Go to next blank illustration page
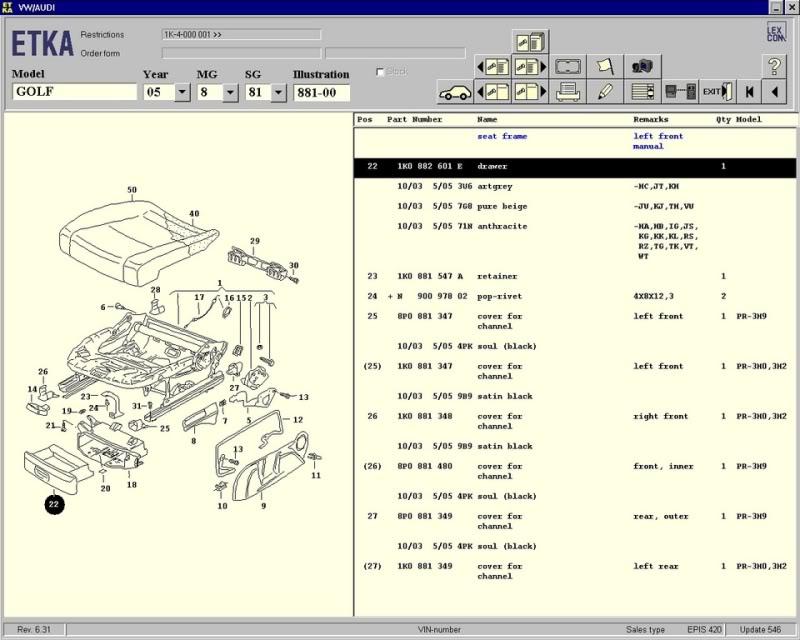 coord(530,92)
